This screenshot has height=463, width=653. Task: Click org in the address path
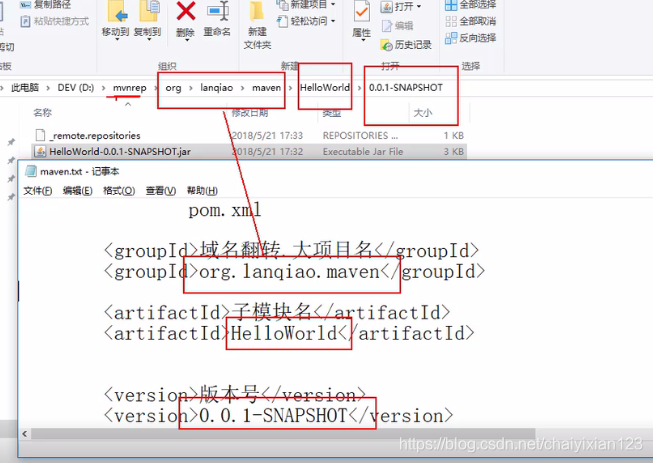[x=173, y=87]
